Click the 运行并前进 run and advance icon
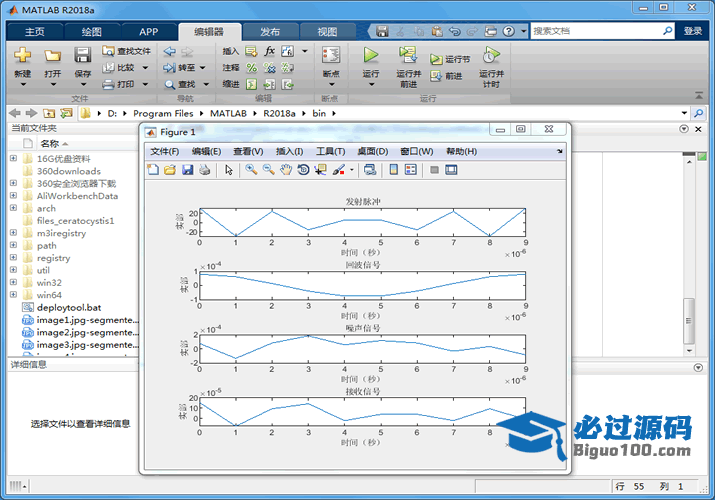Image resolution: width=715 pixels, height=500 pixels. point(408,55)
